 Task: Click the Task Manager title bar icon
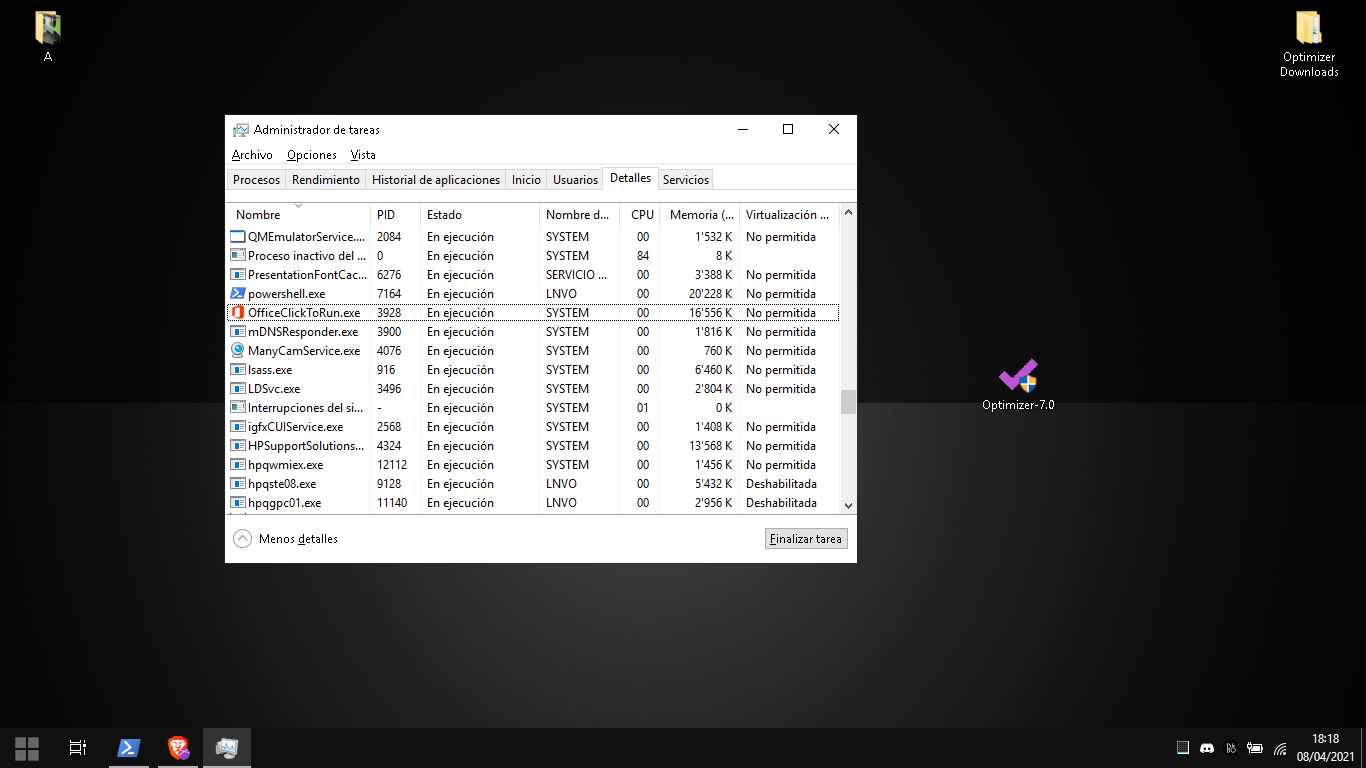241,130
